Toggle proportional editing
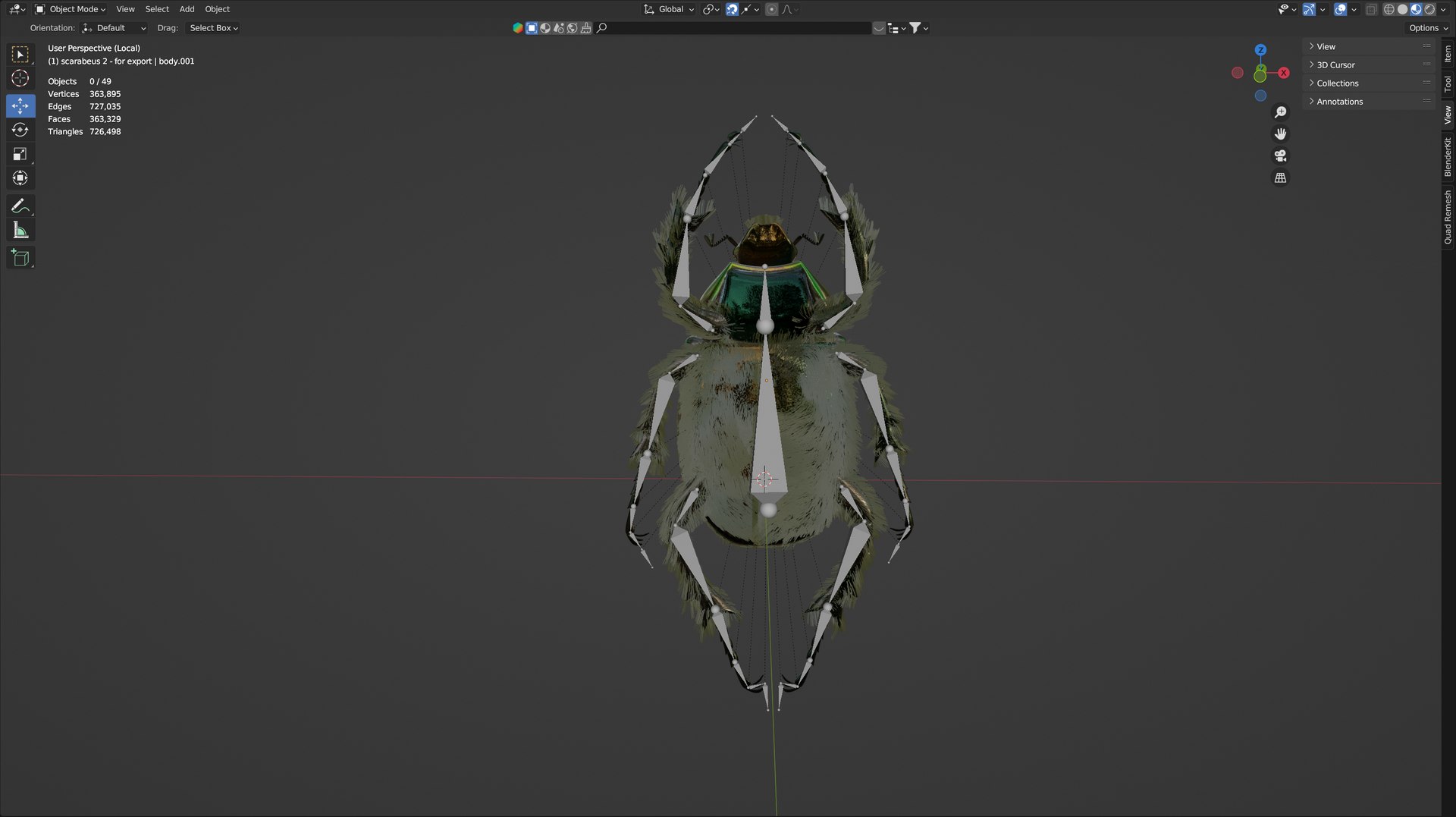1456x817 pixels. 771,9
